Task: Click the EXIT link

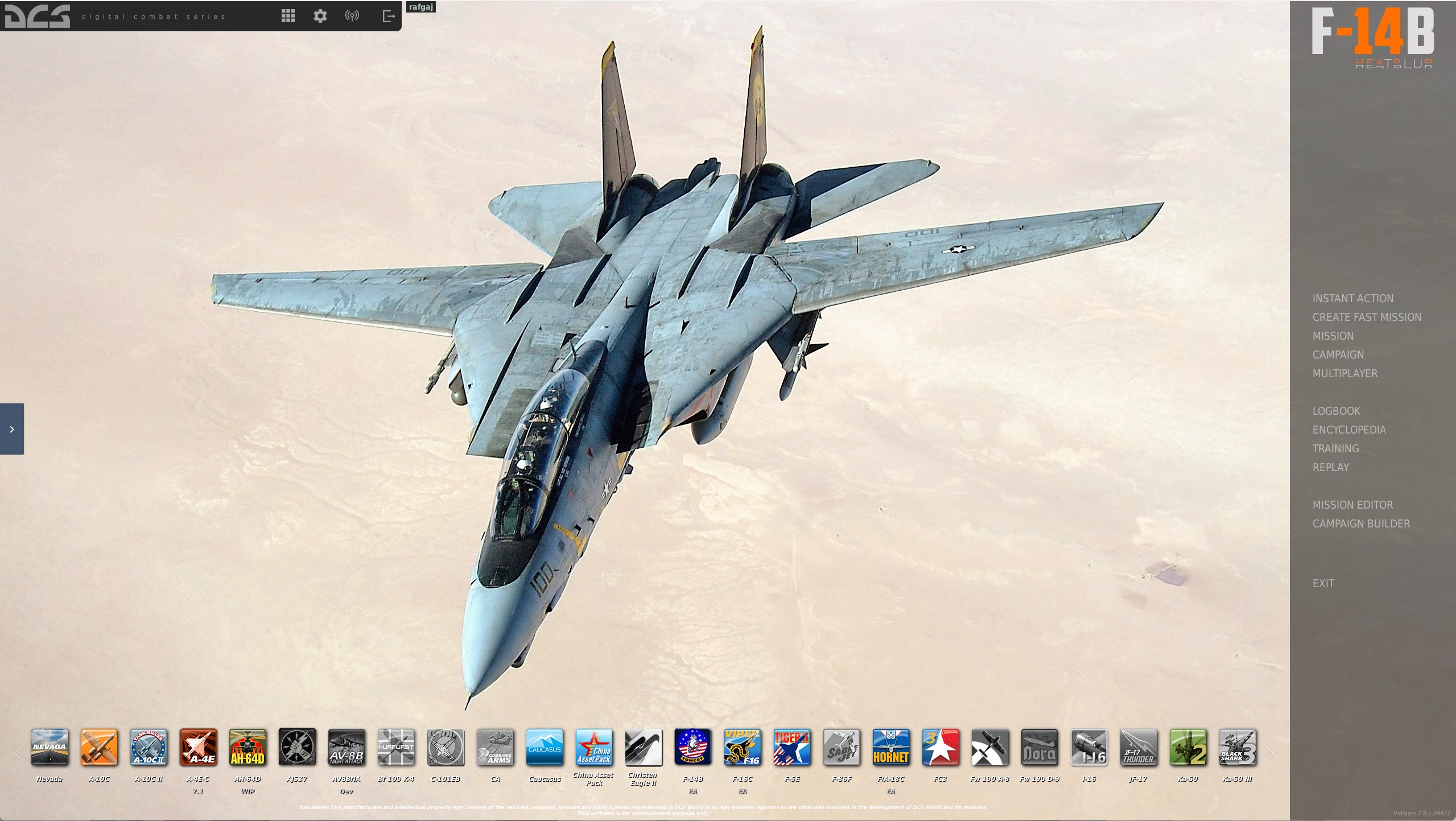Action: (1323, 584)
